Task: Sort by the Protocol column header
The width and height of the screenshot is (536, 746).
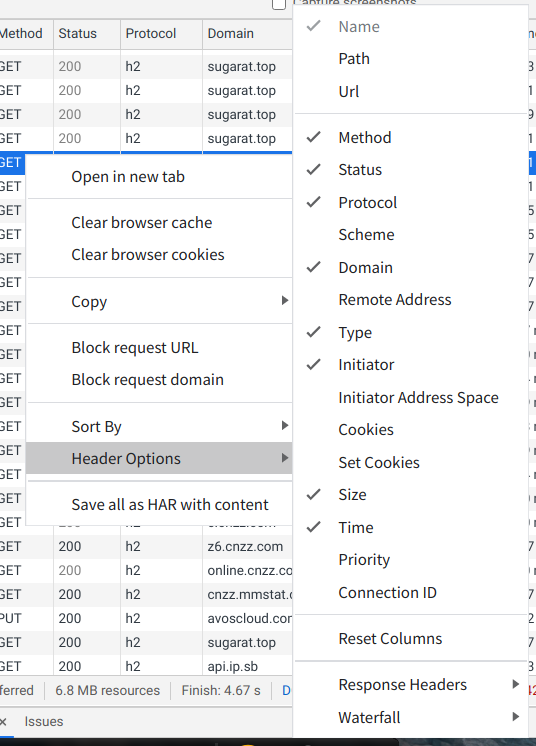Action: point(161,34)
